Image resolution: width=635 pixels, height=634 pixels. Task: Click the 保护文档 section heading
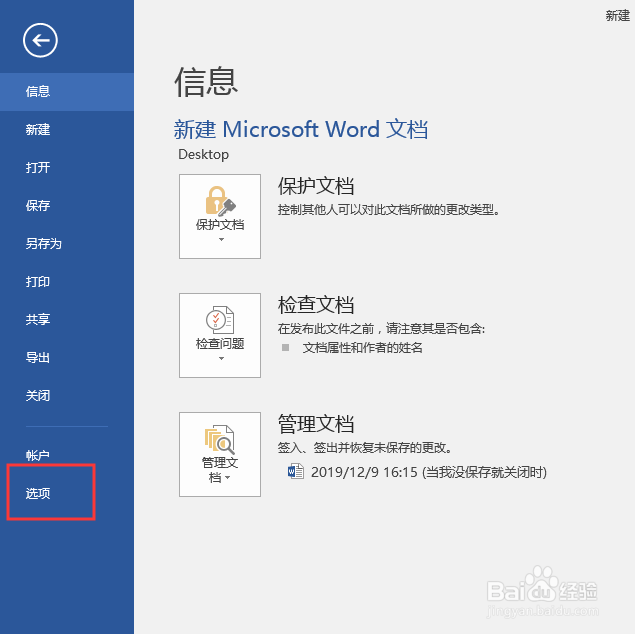316,186
